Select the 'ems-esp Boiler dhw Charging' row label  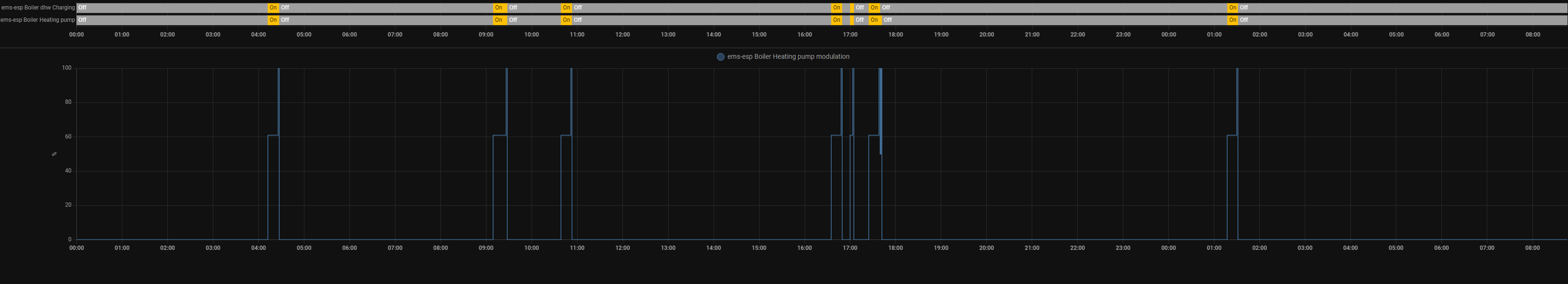coord(38,7)
